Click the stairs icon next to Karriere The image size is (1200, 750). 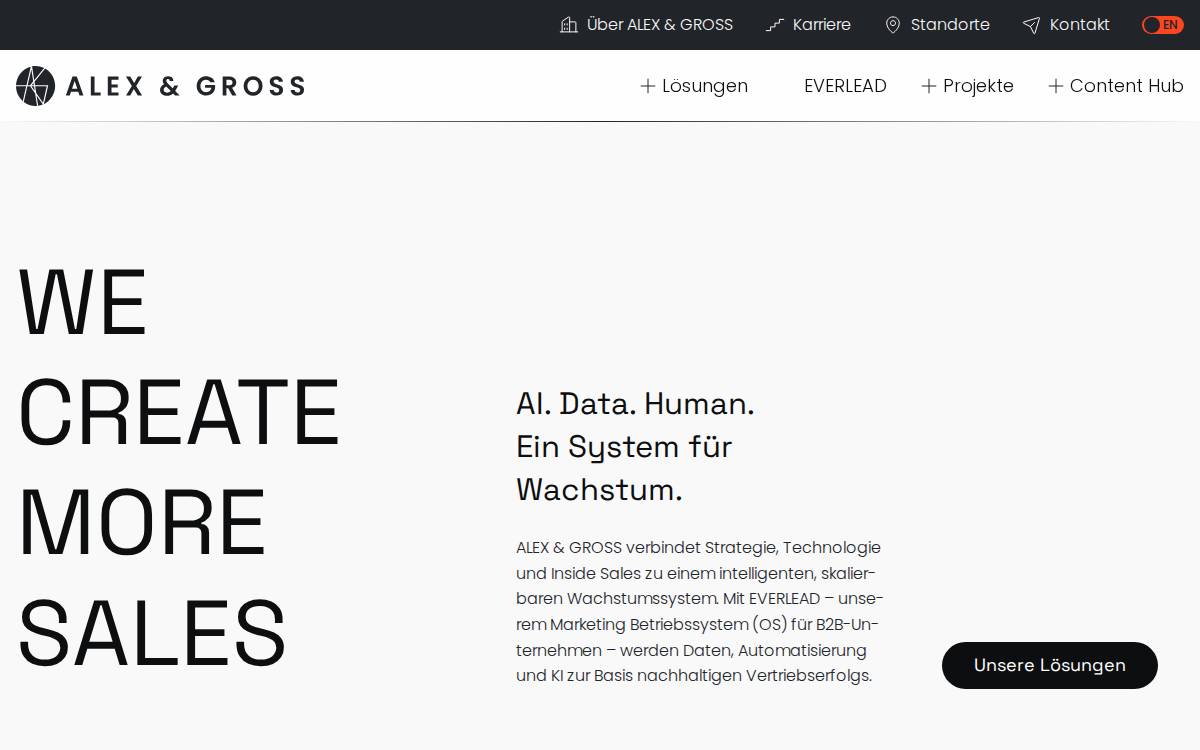(775, 25)
